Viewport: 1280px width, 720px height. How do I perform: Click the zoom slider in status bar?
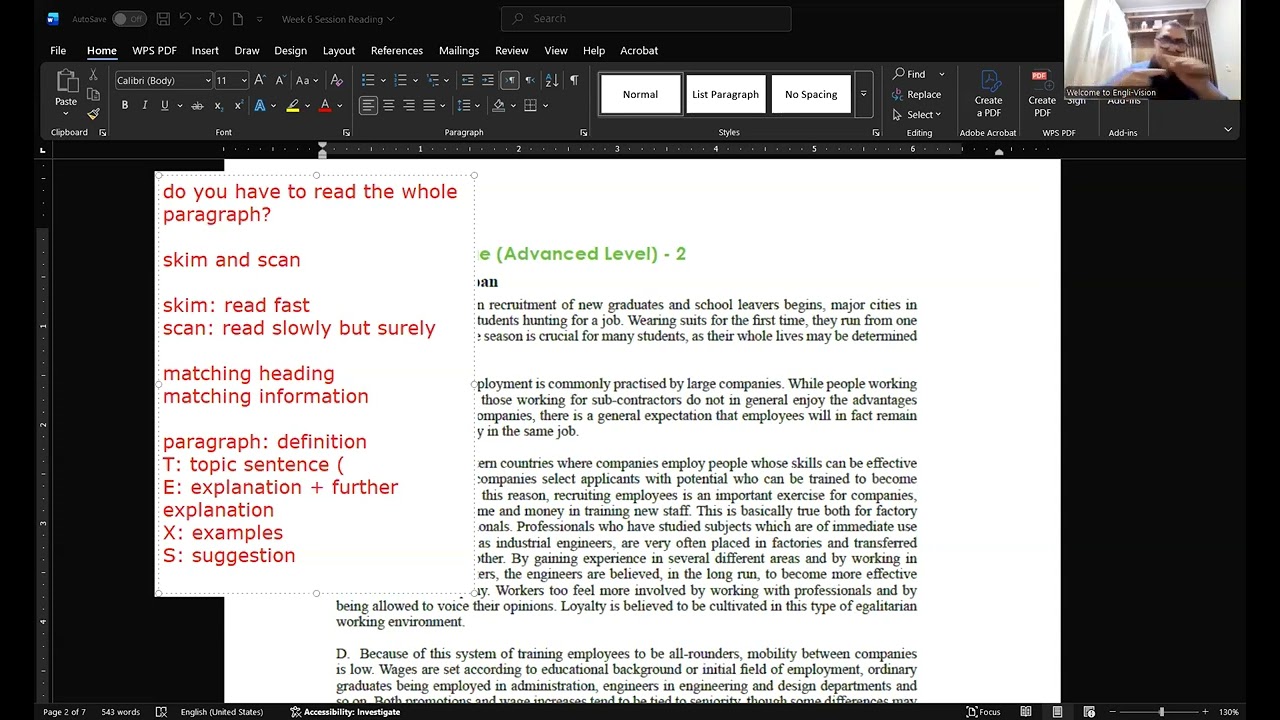(x=1160, y=712)
